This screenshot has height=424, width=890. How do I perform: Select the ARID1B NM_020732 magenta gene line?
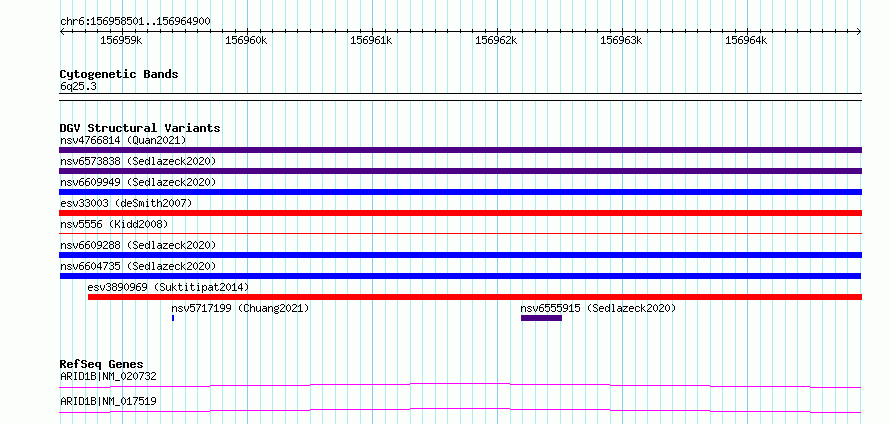[460, 386]
